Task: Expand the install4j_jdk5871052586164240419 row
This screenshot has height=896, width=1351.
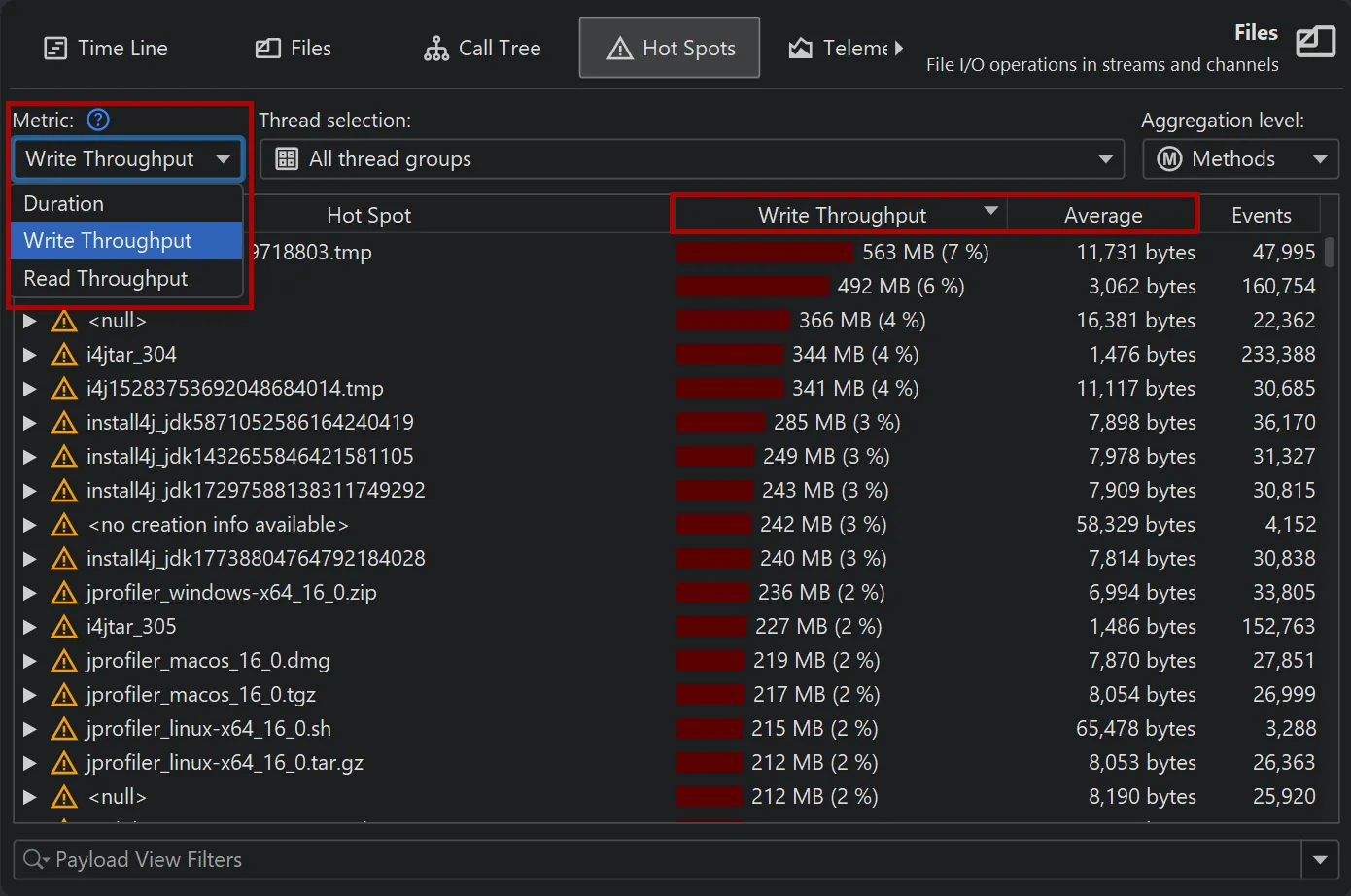Action: pos(28,422)
